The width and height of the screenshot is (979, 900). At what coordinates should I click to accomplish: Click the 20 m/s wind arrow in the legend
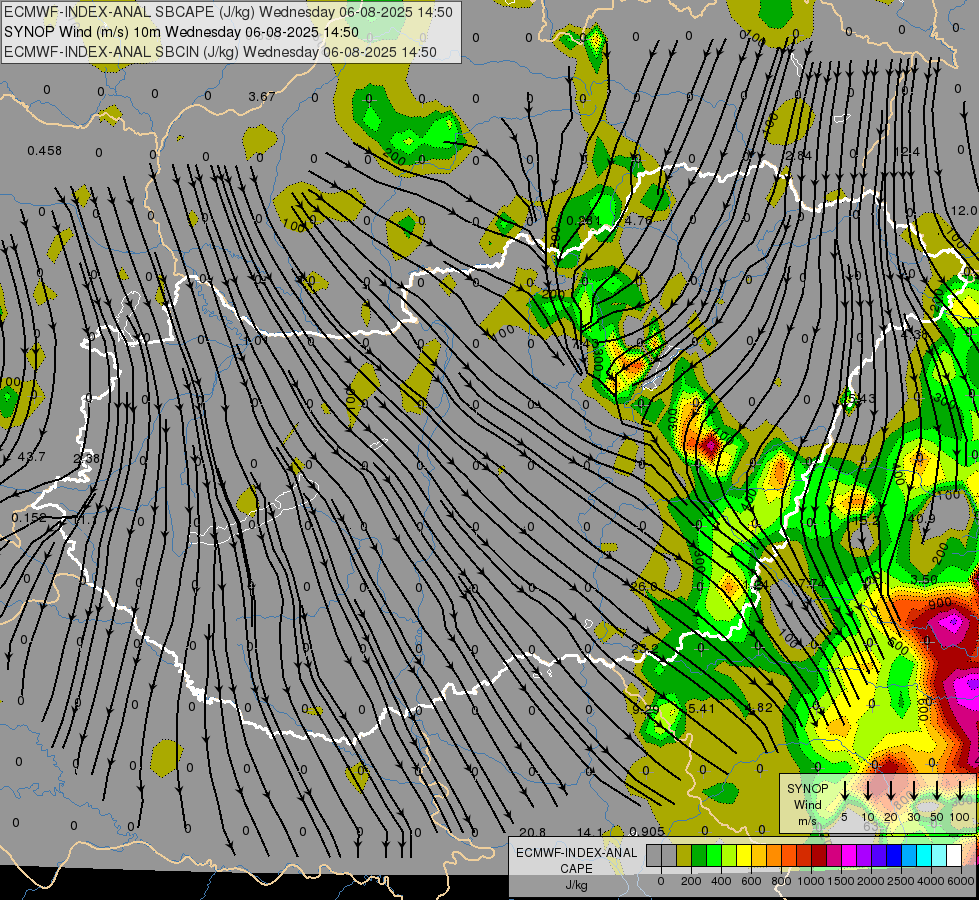click(891, 791)
